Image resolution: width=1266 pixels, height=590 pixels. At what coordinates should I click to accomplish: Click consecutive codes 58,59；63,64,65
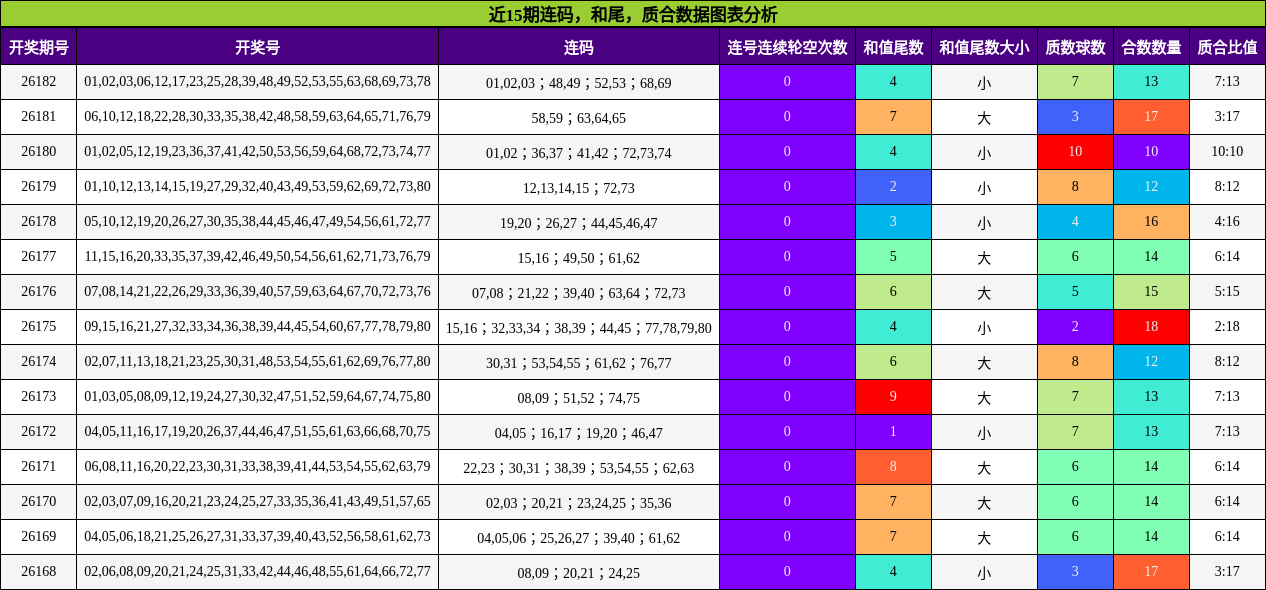(x=579, y=118)
